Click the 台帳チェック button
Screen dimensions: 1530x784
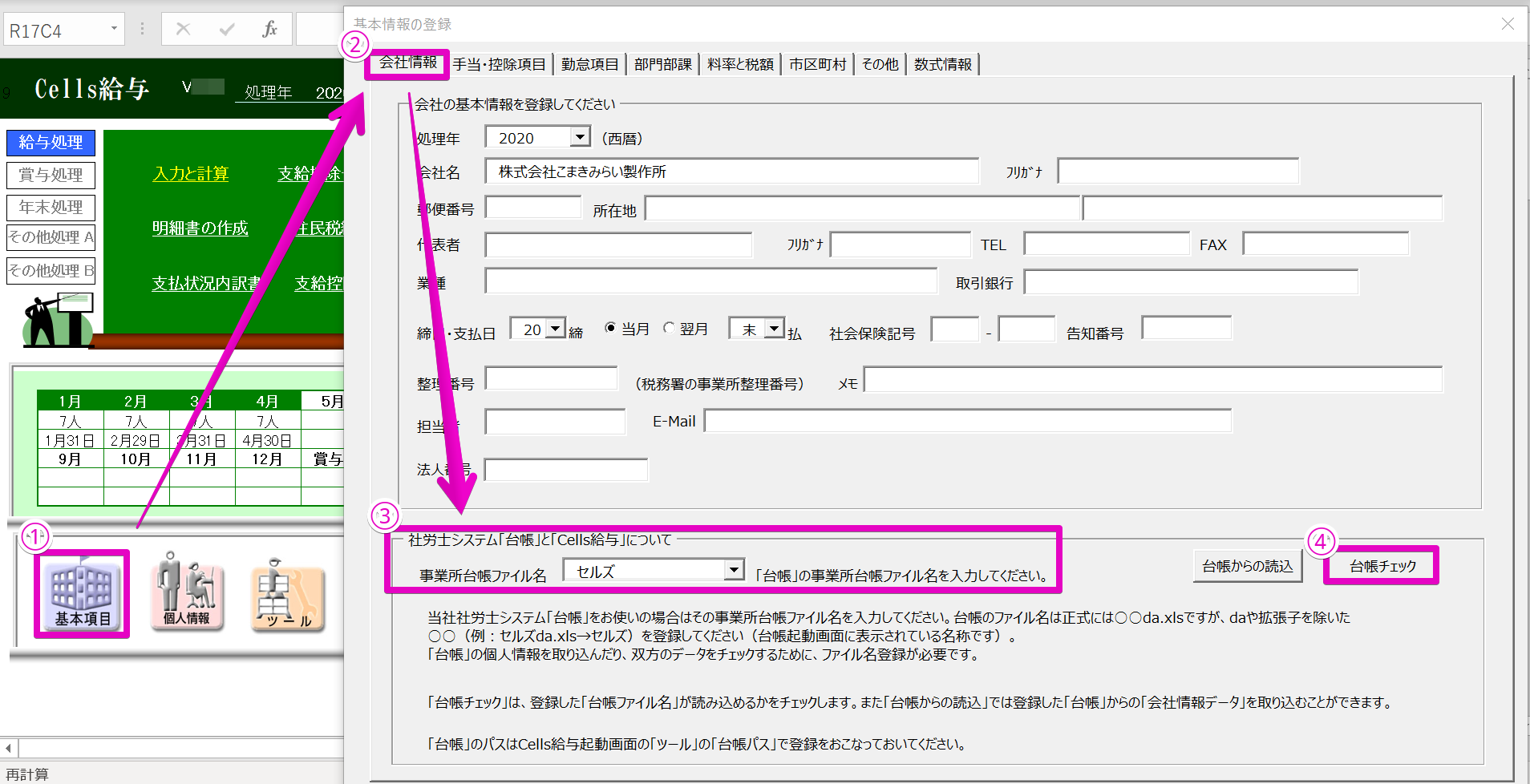tap(1382, 566)
